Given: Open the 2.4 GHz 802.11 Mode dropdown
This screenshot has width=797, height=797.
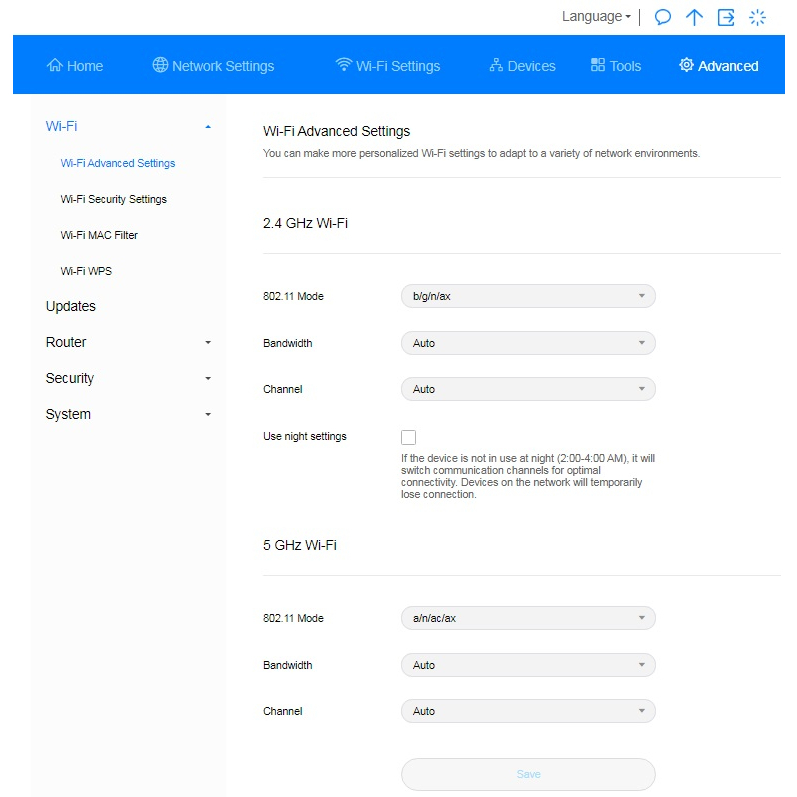Looking at the screenshot, I should click(528, 296).
